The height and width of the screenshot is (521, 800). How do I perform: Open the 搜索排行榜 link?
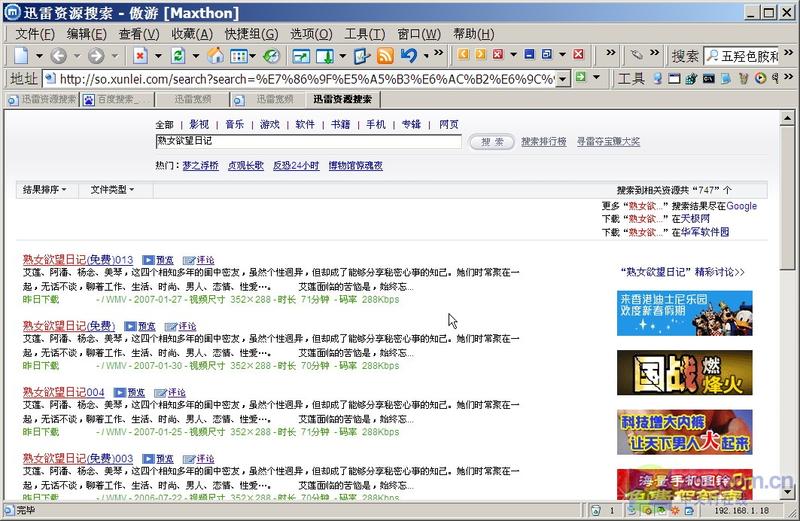tap(544, 142)
